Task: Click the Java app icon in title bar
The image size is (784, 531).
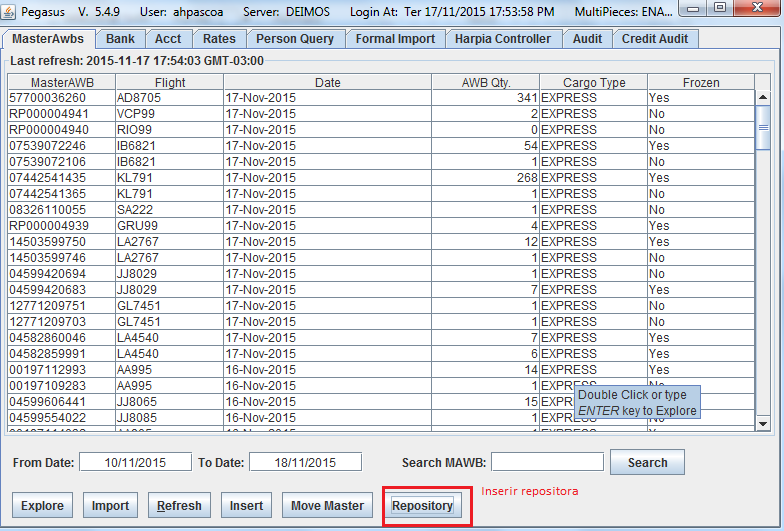Action: pyautogui.click(x=8, y=10)
